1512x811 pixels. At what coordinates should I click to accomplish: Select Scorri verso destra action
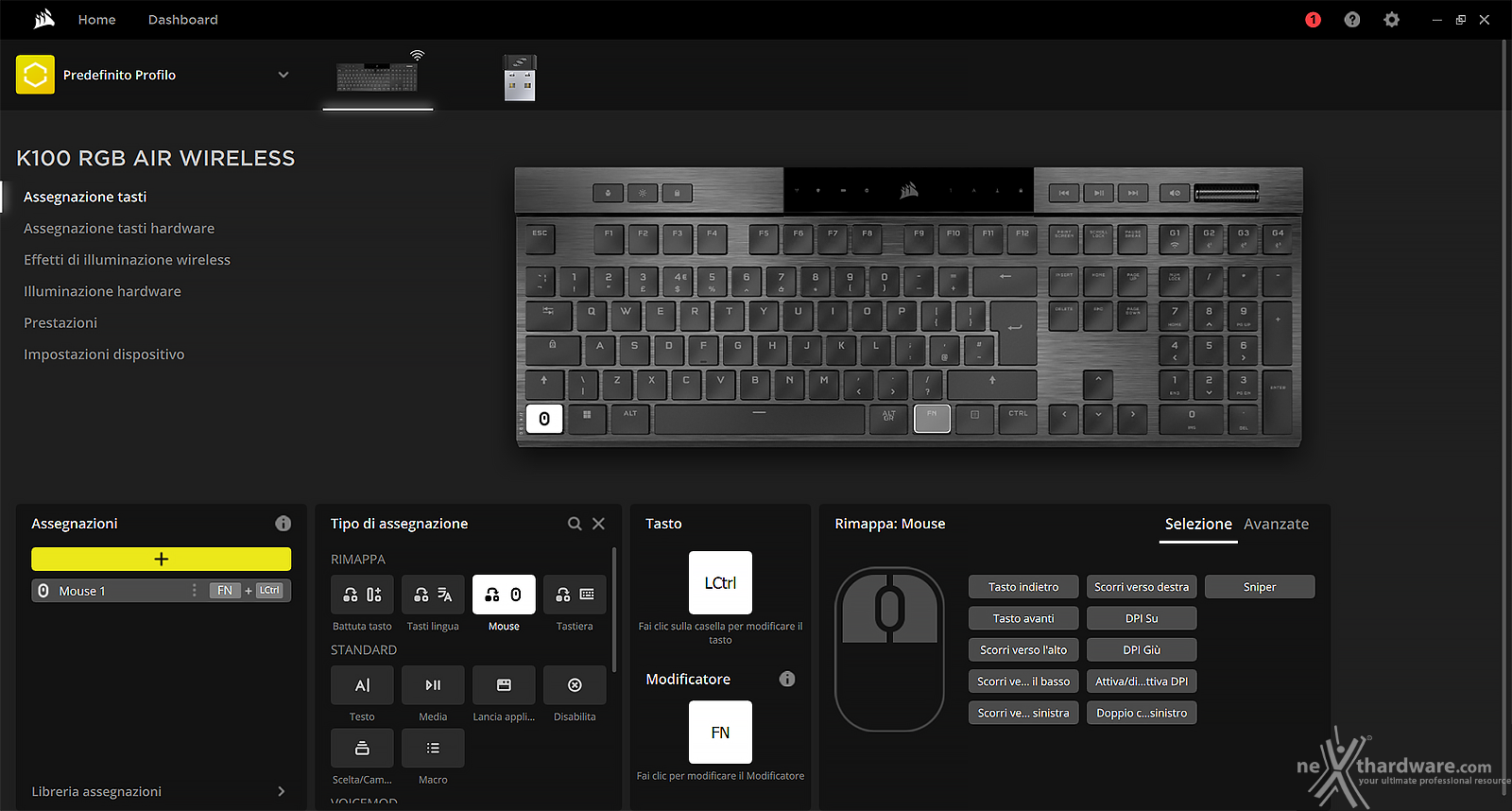point(1142,587)
